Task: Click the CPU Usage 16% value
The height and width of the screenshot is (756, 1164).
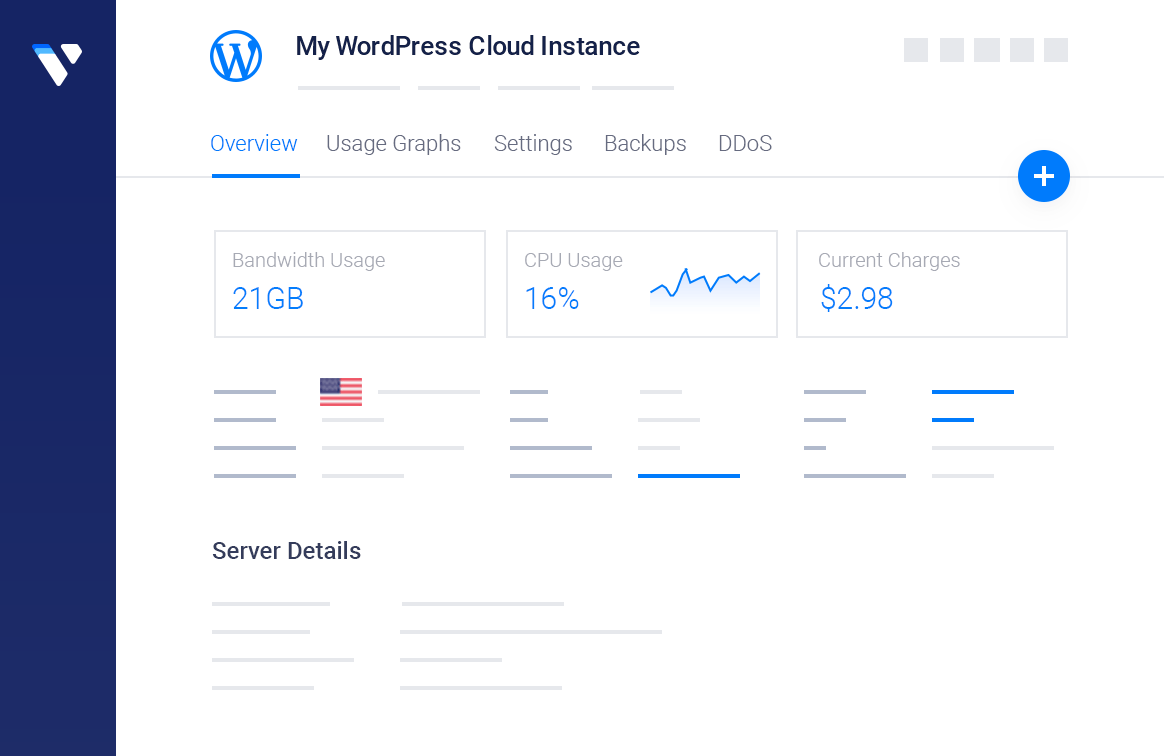Action: coord(551,299)
